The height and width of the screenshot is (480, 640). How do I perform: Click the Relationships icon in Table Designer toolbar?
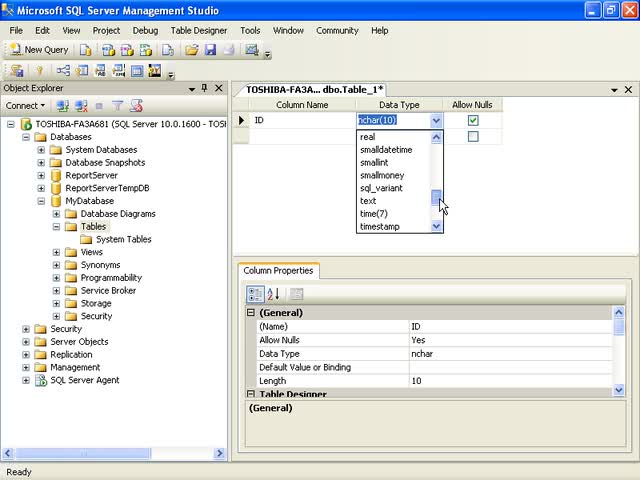tap(63, 71)
